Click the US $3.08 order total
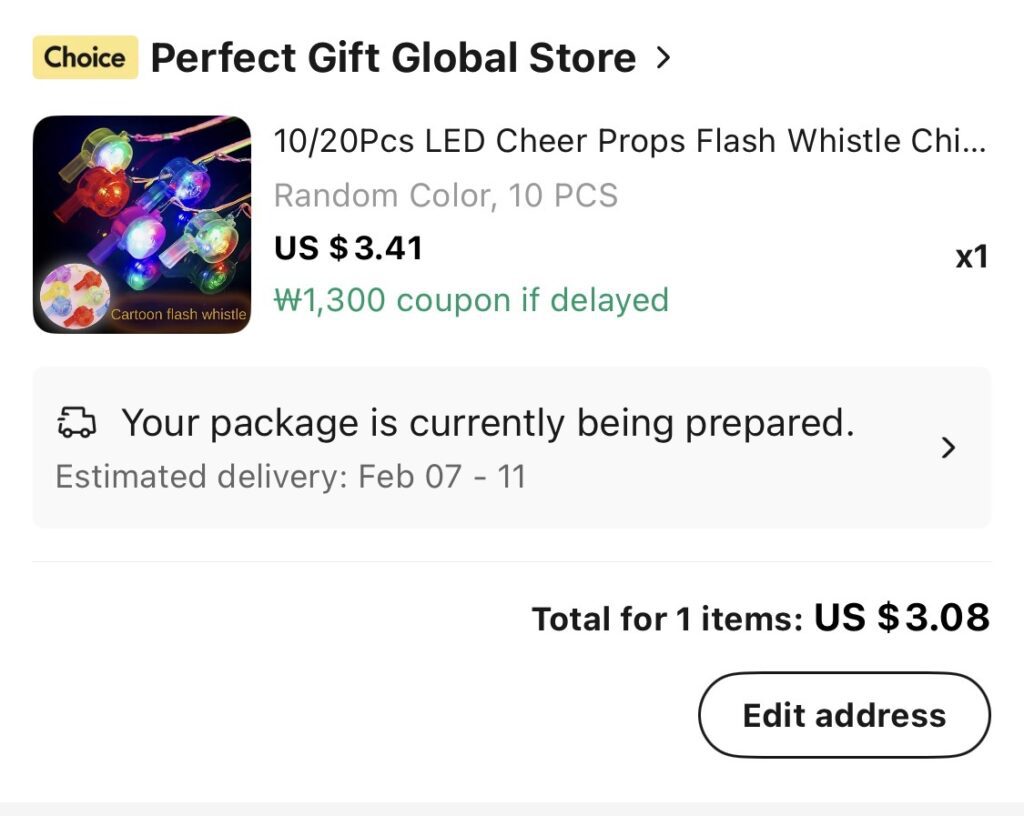The image size is (1024, 816). [x=902, y=618]
